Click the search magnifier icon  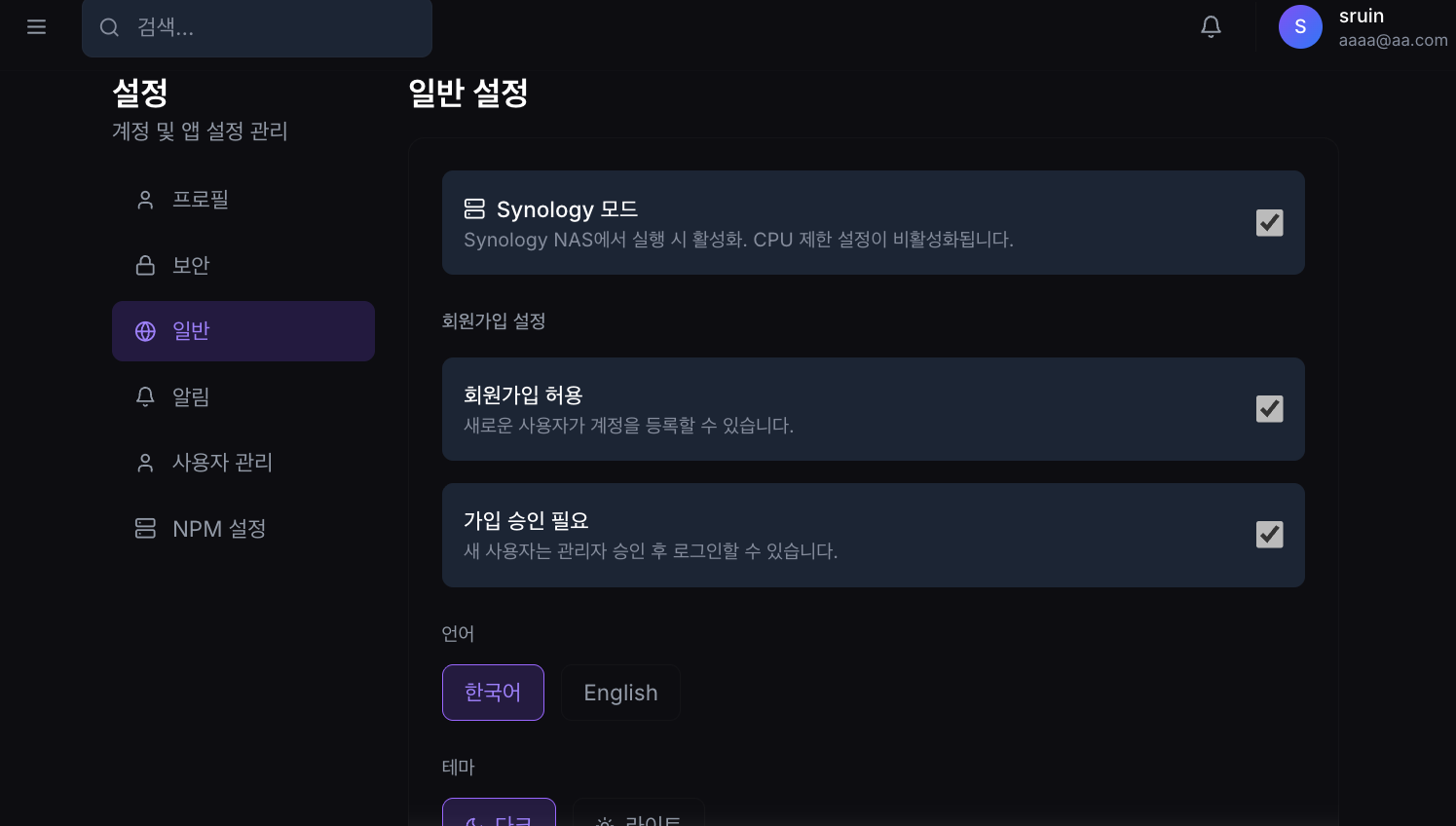(109, 27)
